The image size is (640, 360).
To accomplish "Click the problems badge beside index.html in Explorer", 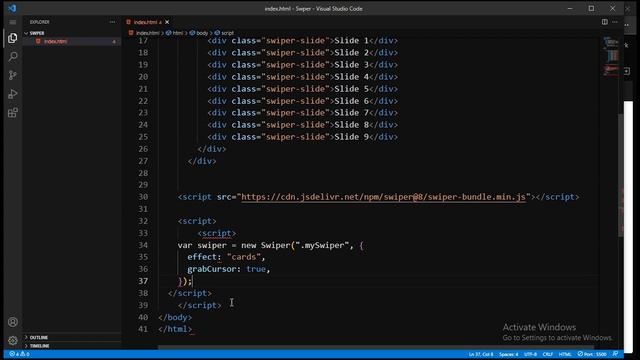I will (114, 42).
